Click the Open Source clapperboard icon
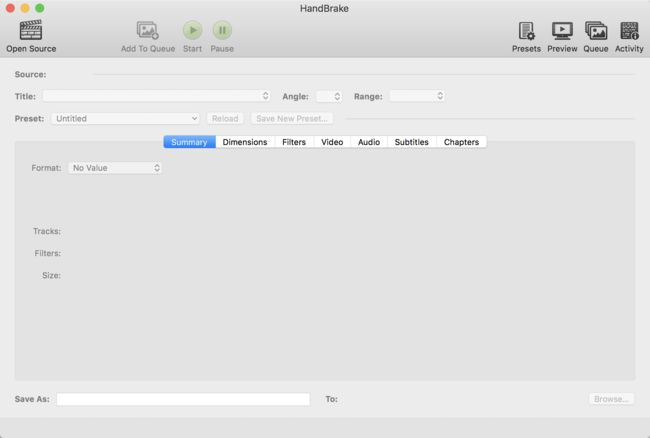Viewport: 650px width, 438px height. [31, 30]
